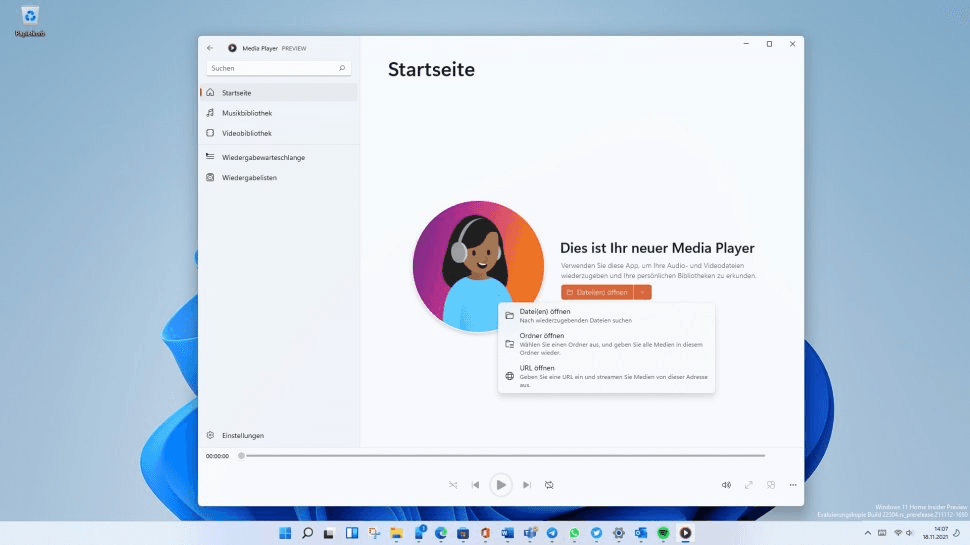
Task: Open Einstellungen settings
Action: 278,436
